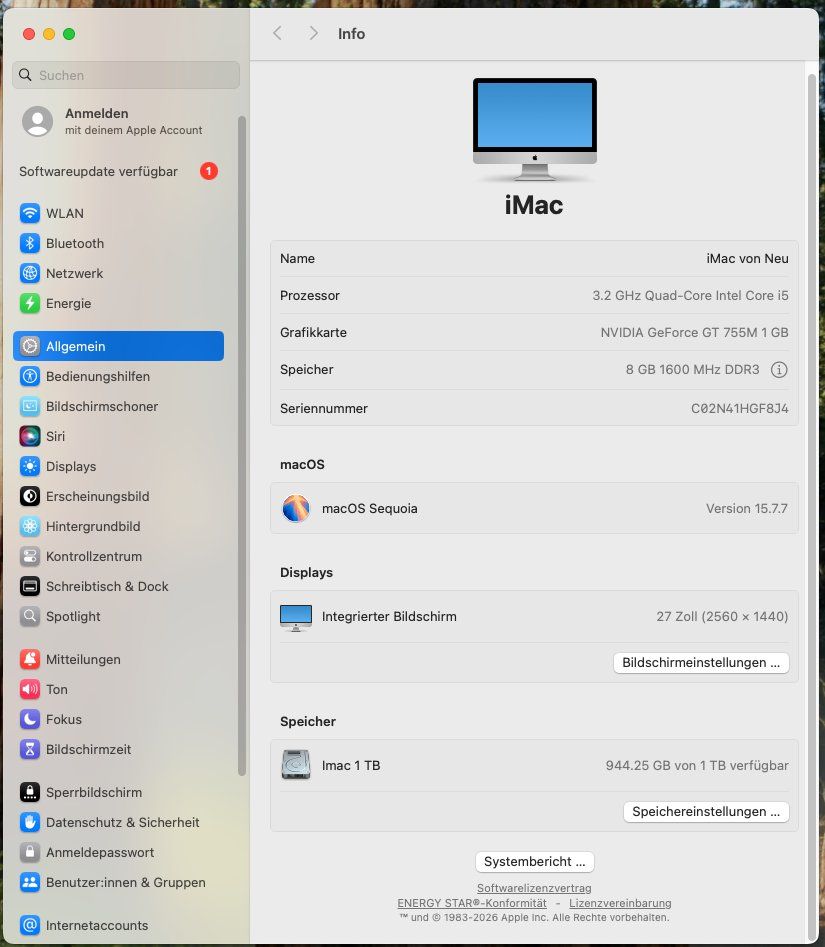Open the Erscheinungsbild icon
Screen dimensions: 825x947
point(30,496)
